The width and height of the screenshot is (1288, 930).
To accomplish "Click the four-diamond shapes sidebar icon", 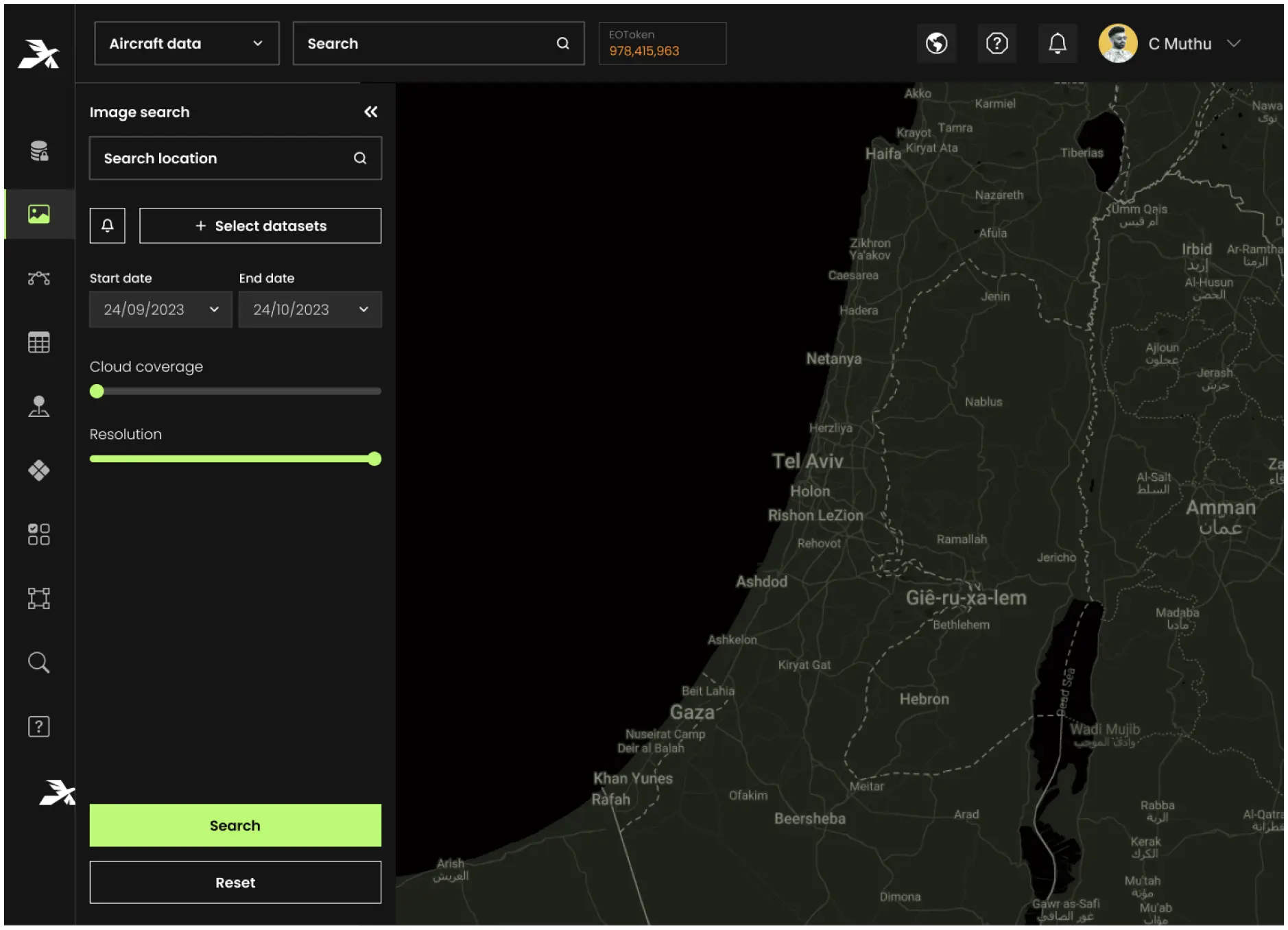I will point(39,470).
